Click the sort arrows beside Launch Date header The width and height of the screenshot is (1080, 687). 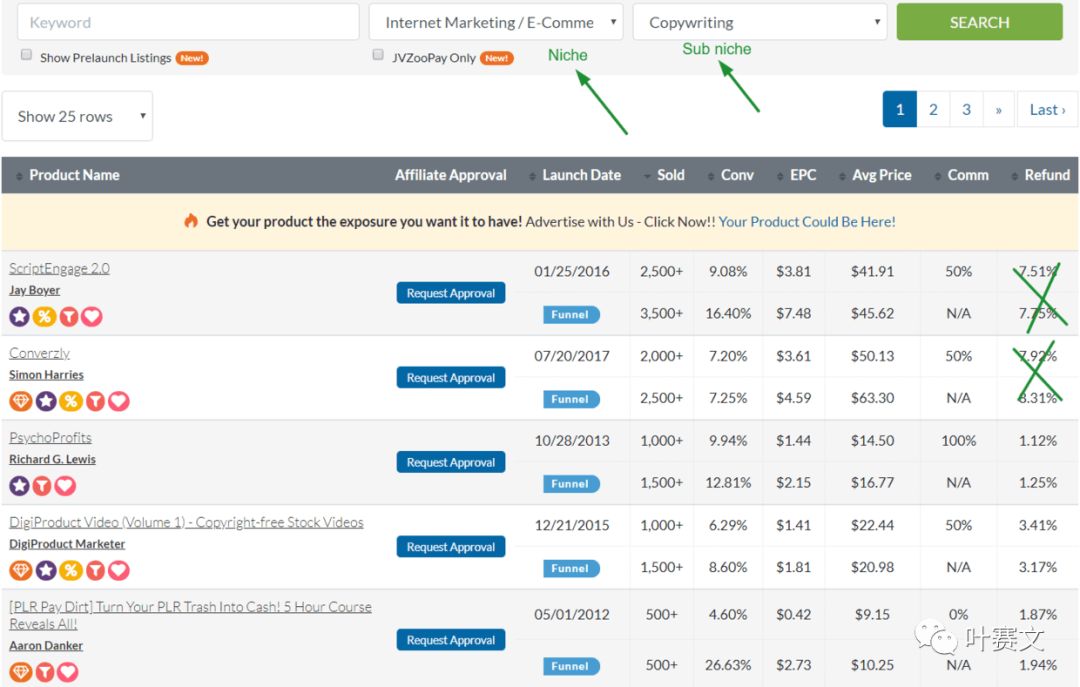tap(532, 176)
